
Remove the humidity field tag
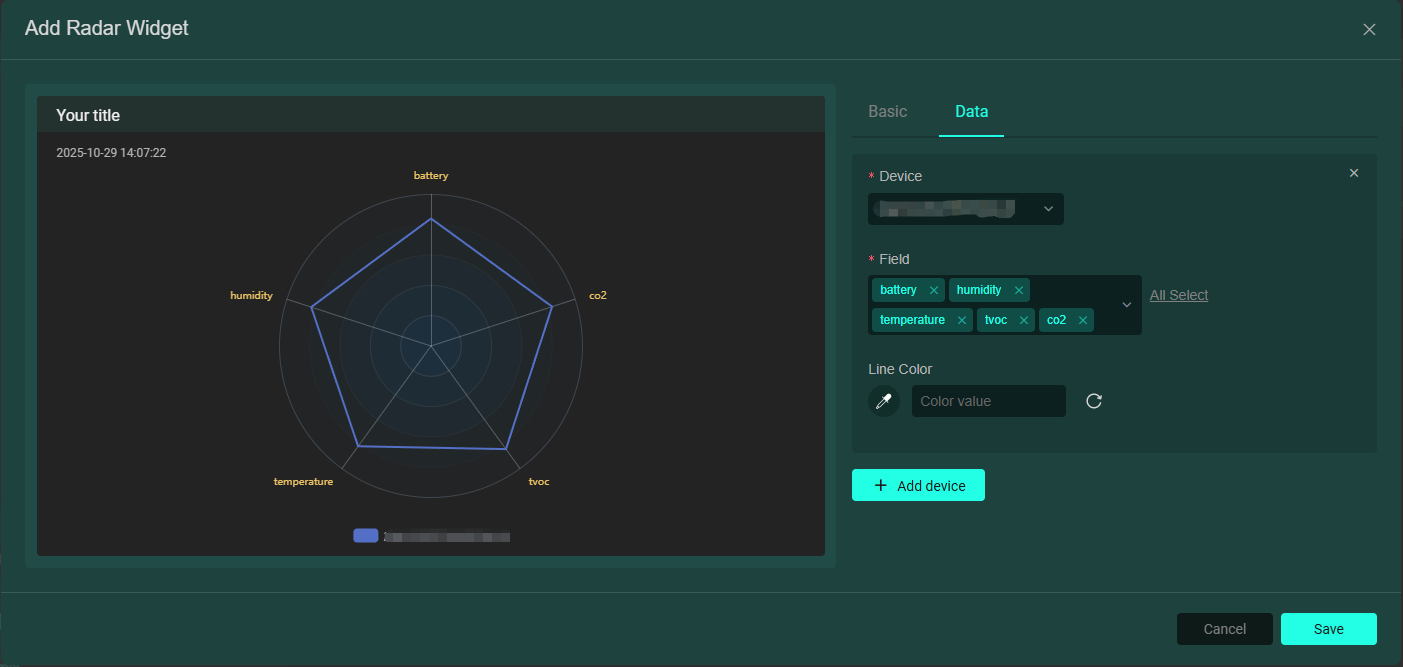[x=1019, y=290]
